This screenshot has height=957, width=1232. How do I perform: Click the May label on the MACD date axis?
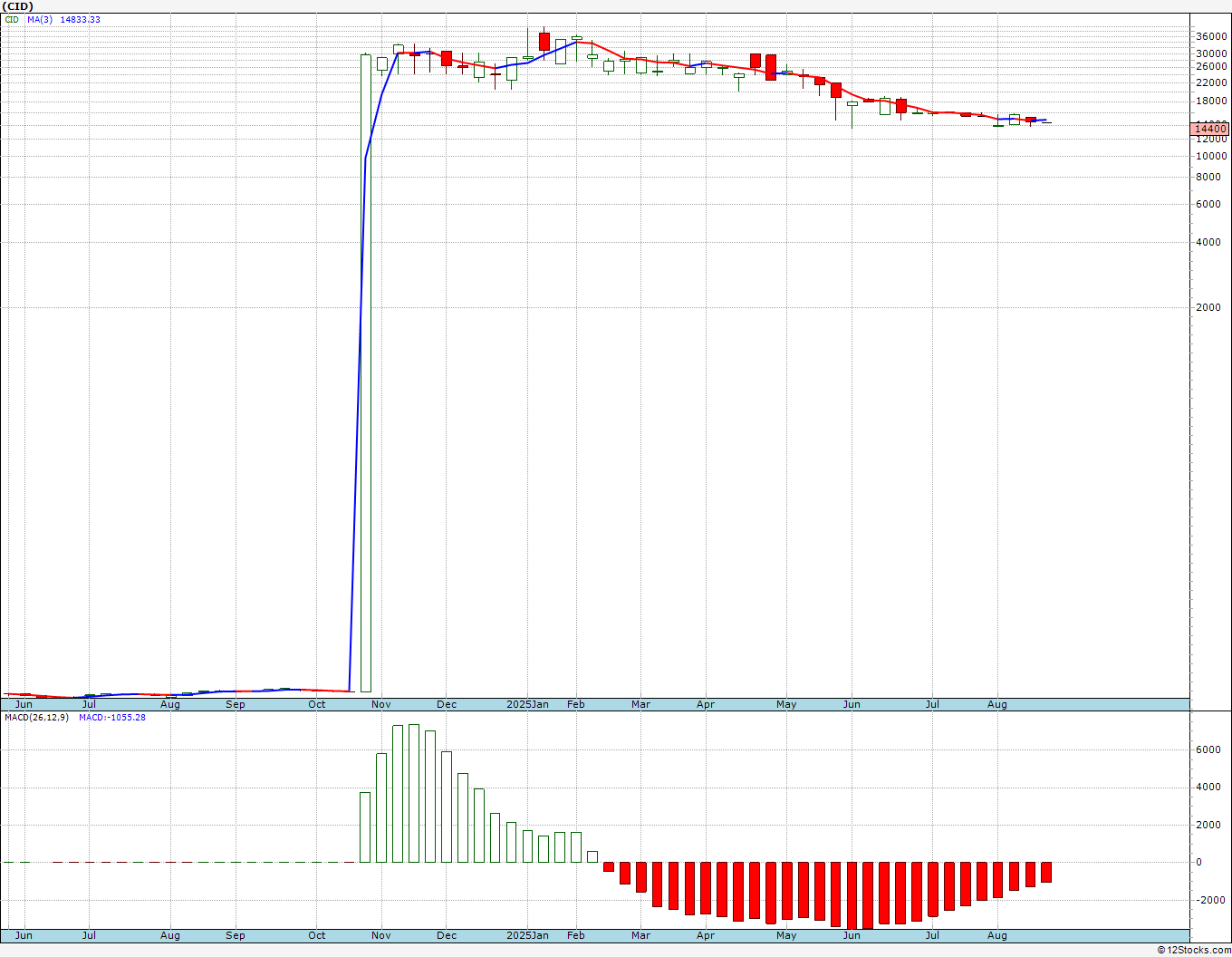[x=786, y=935]
